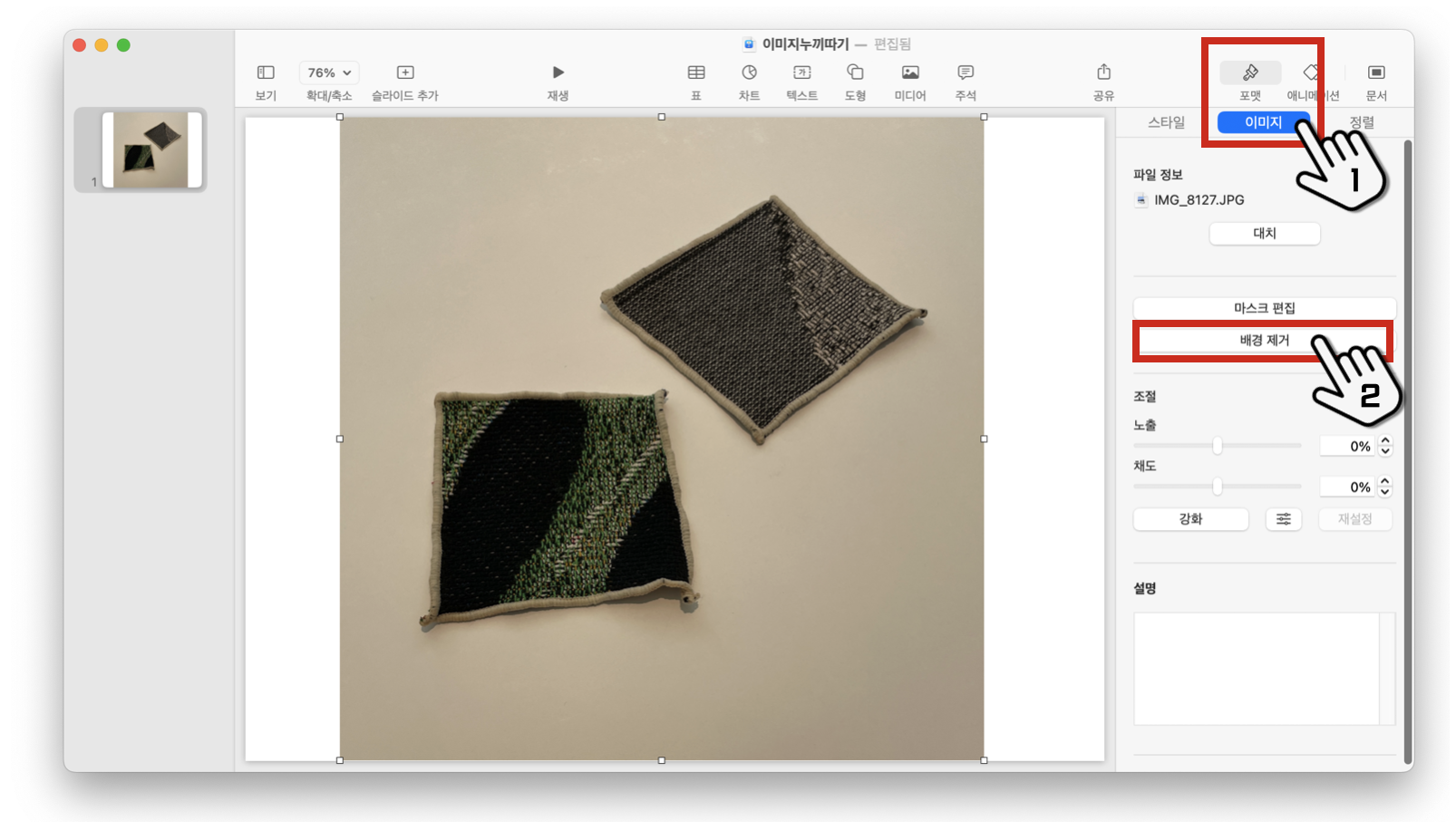Add a text box with 텍스트 icon
Screen dimensions: 1456x830
[802, 72]
